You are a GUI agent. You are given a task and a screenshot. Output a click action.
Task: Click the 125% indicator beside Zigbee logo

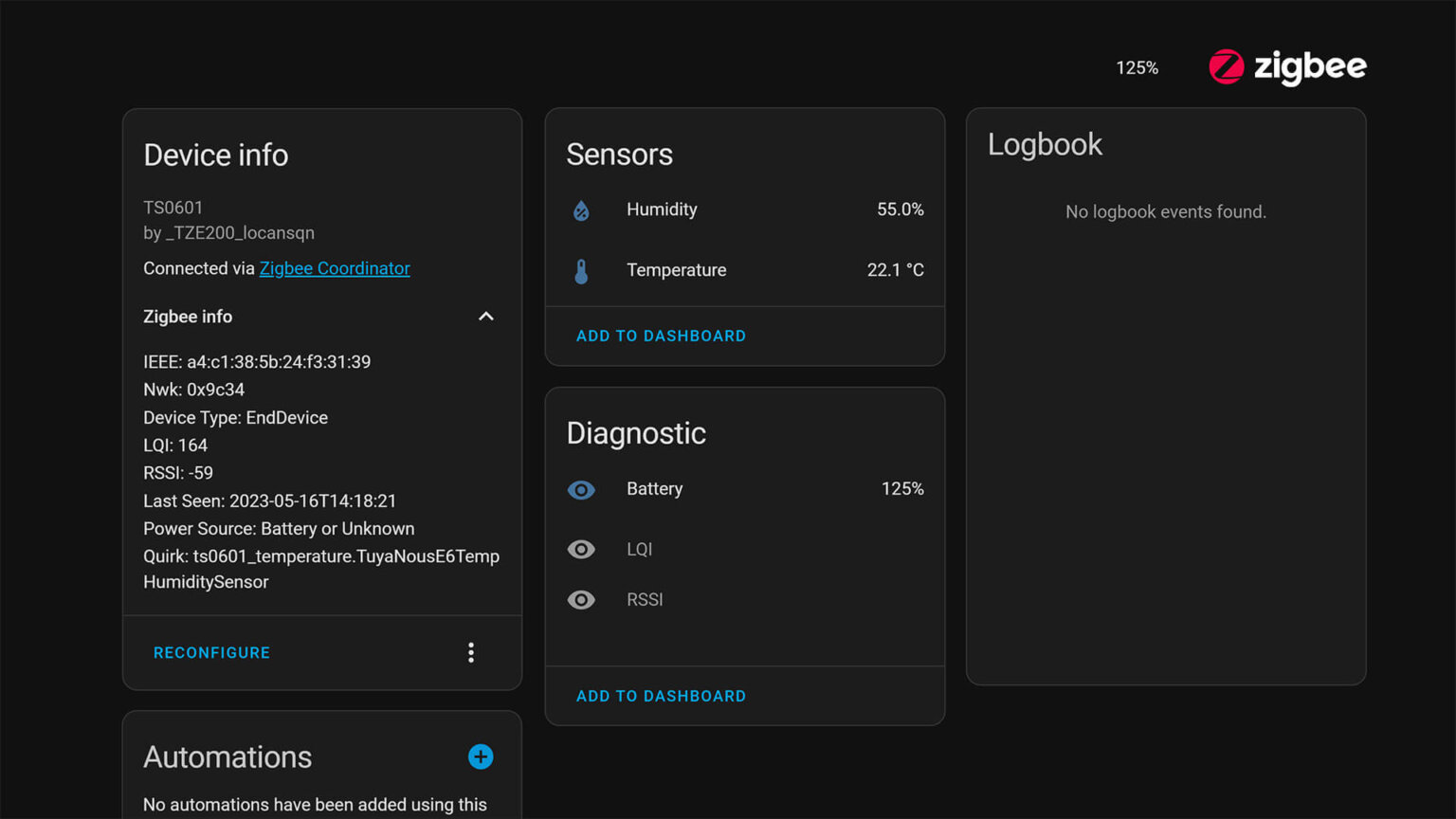[1137, 68]
